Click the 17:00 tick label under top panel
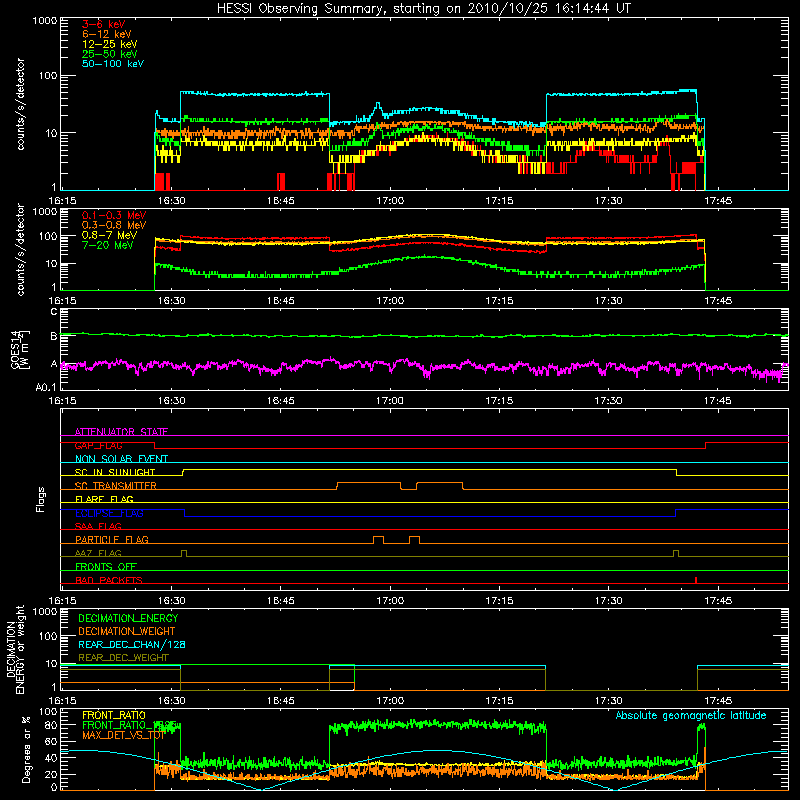This screenshot has width=800, height=800. click(390, 201)
